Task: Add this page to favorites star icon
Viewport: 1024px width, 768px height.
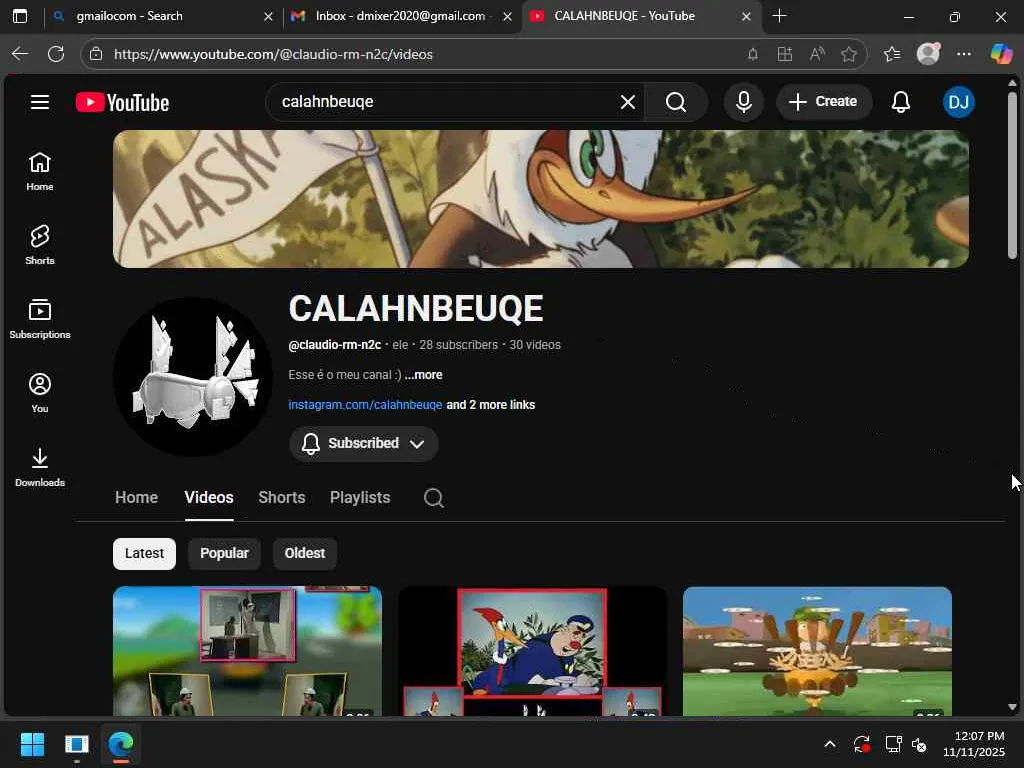Action: coord(848,54)
